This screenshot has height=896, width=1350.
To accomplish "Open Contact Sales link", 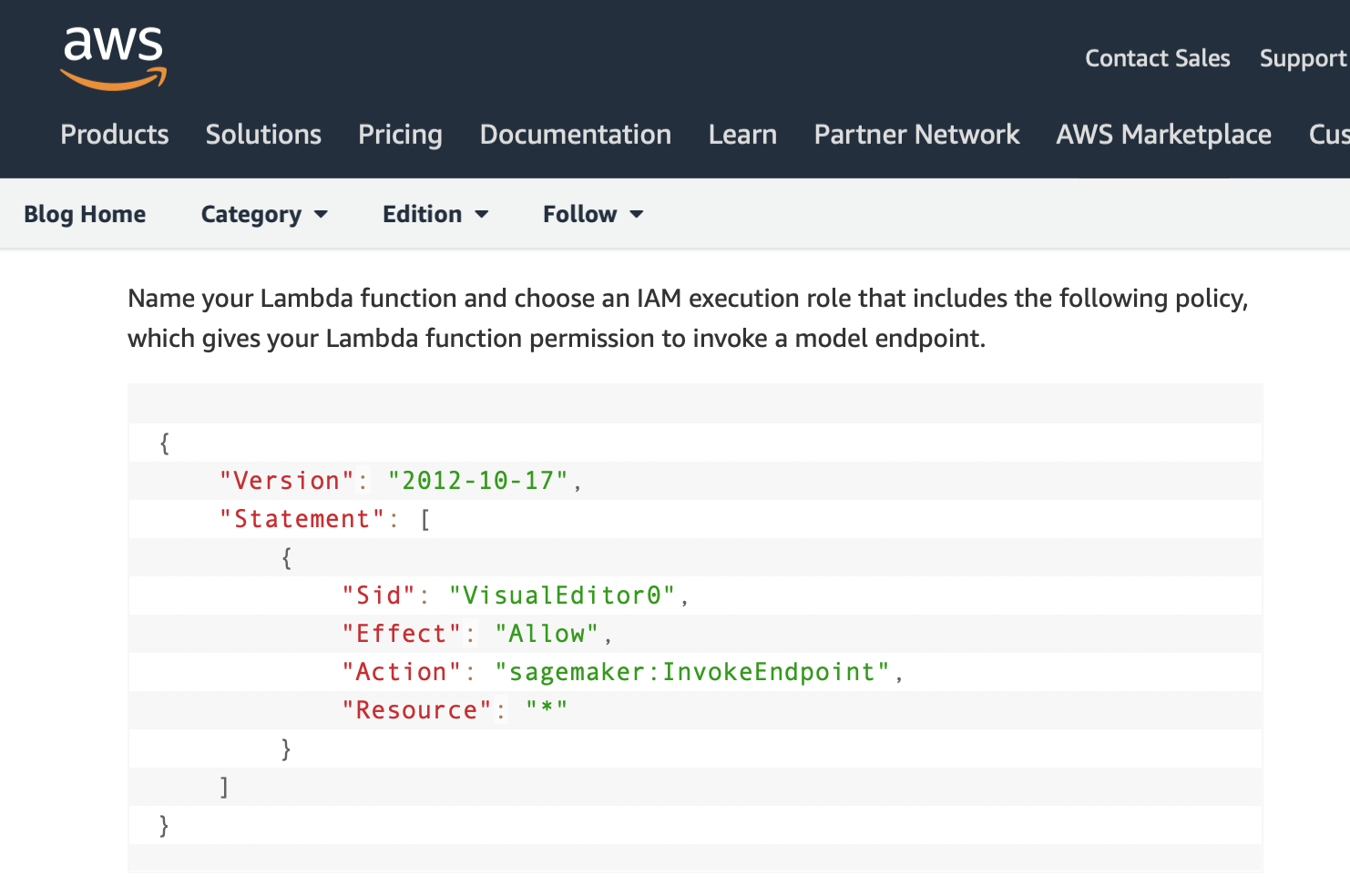I will point(1157,58).
